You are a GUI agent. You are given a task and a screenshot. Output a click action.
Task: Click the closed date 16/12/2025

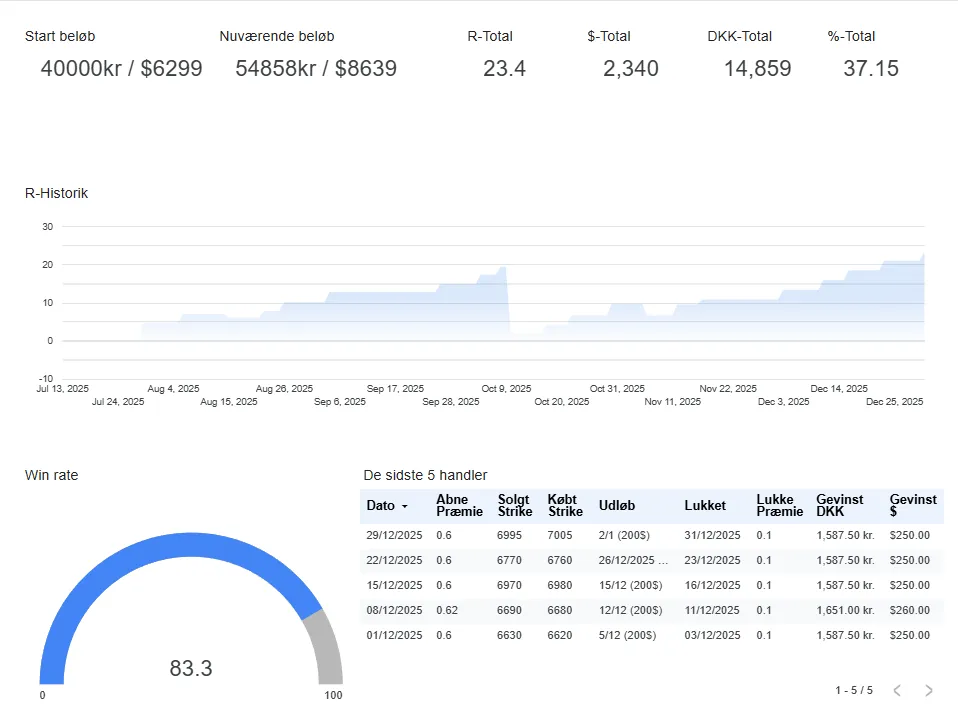(x=712, y=586)
